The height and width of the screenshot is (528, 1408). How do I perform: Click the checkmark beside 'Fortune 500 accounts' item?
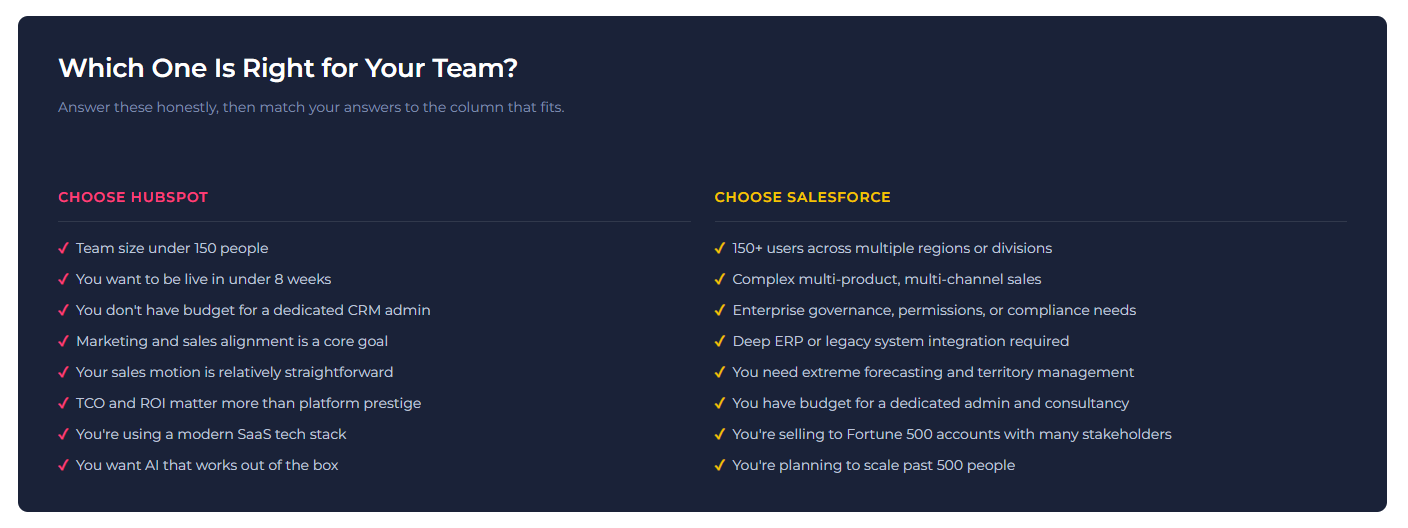(719, 434)
